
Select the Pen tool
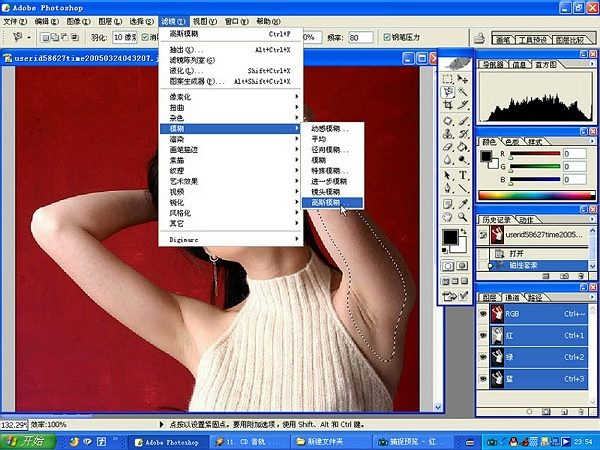[448, 188]
